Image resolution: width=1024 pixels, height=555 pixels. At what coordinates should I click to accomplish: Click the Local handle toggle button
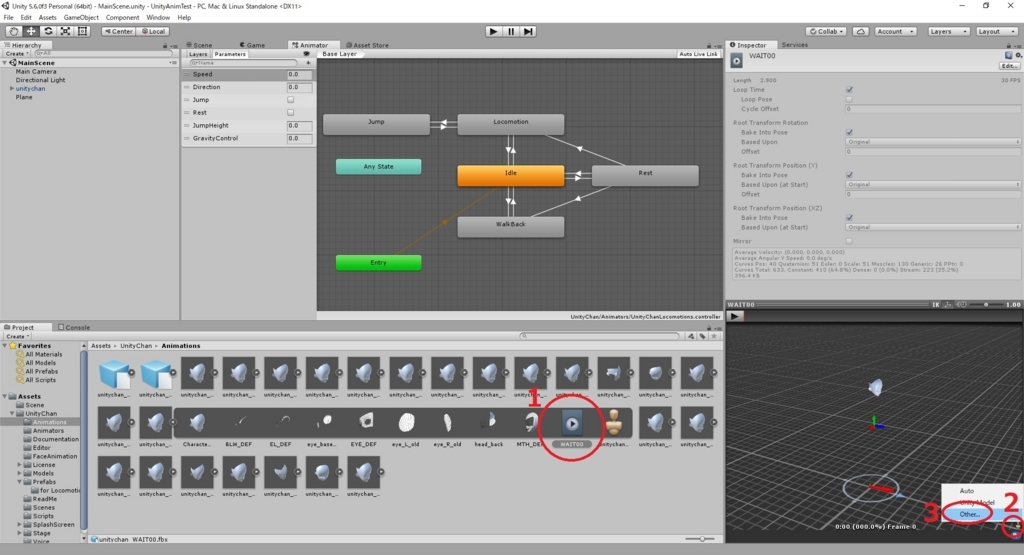(x=153, y=31)
